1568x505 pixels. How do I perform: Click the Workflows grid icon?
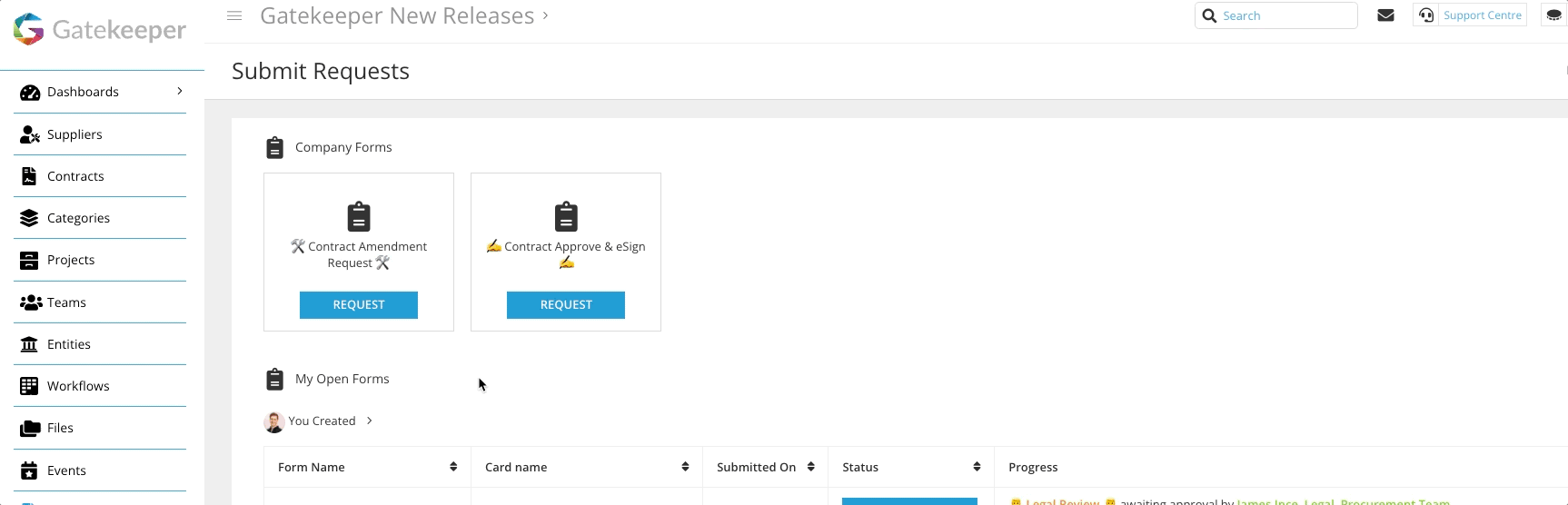[29, 386]
